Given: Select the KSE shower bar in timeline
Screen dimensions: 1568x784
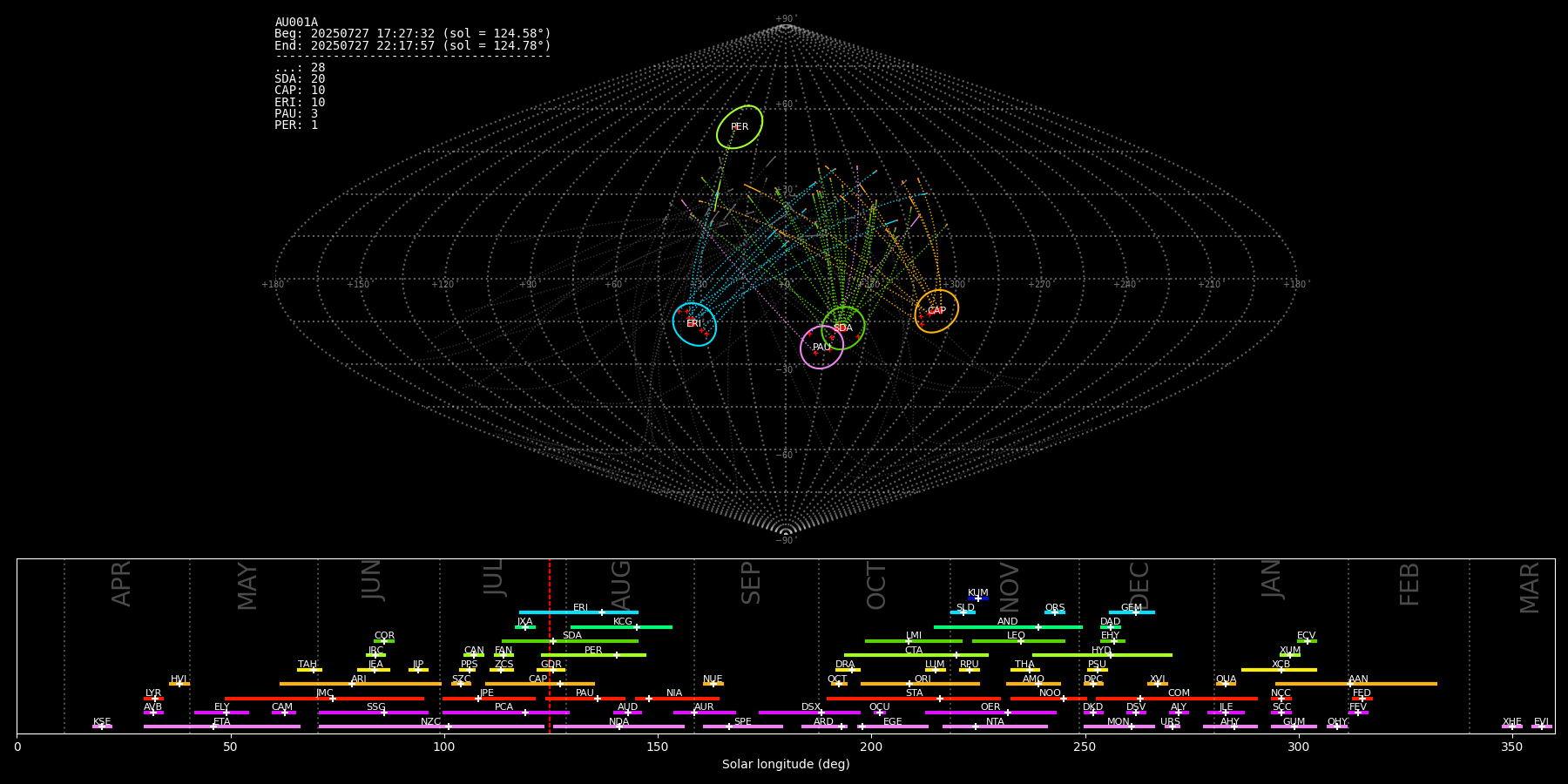Looking at the screenshot, I should click(x=102, y=727).
